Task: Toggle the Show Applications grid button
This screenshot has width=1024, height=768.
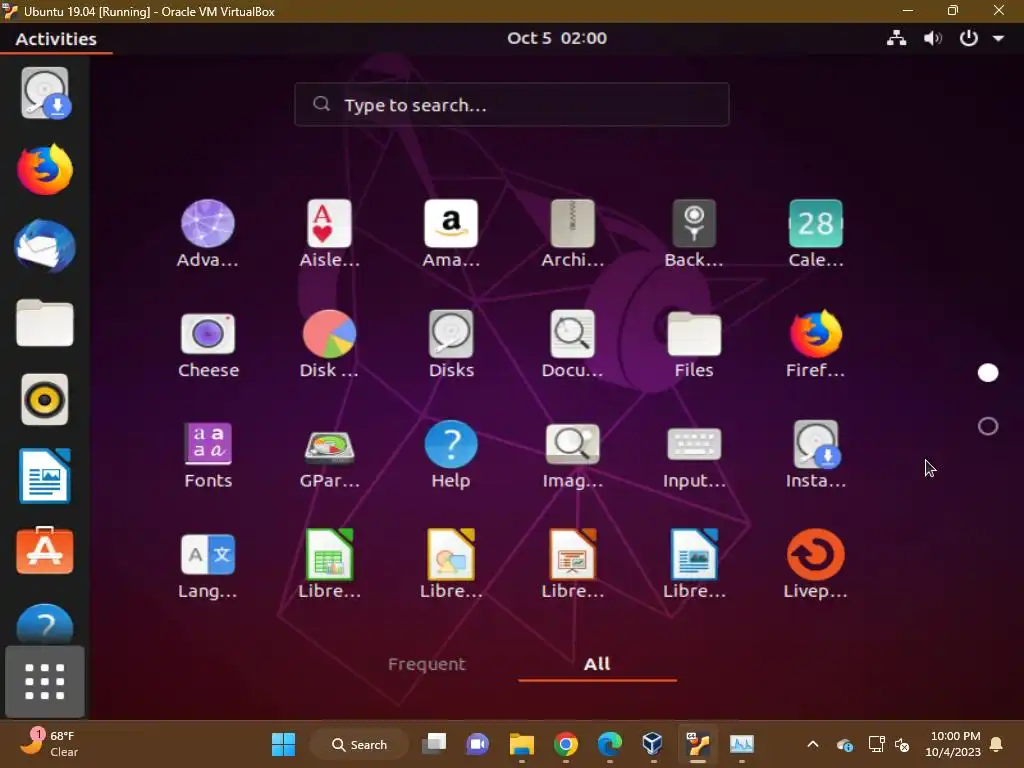Action: [45, 682]
